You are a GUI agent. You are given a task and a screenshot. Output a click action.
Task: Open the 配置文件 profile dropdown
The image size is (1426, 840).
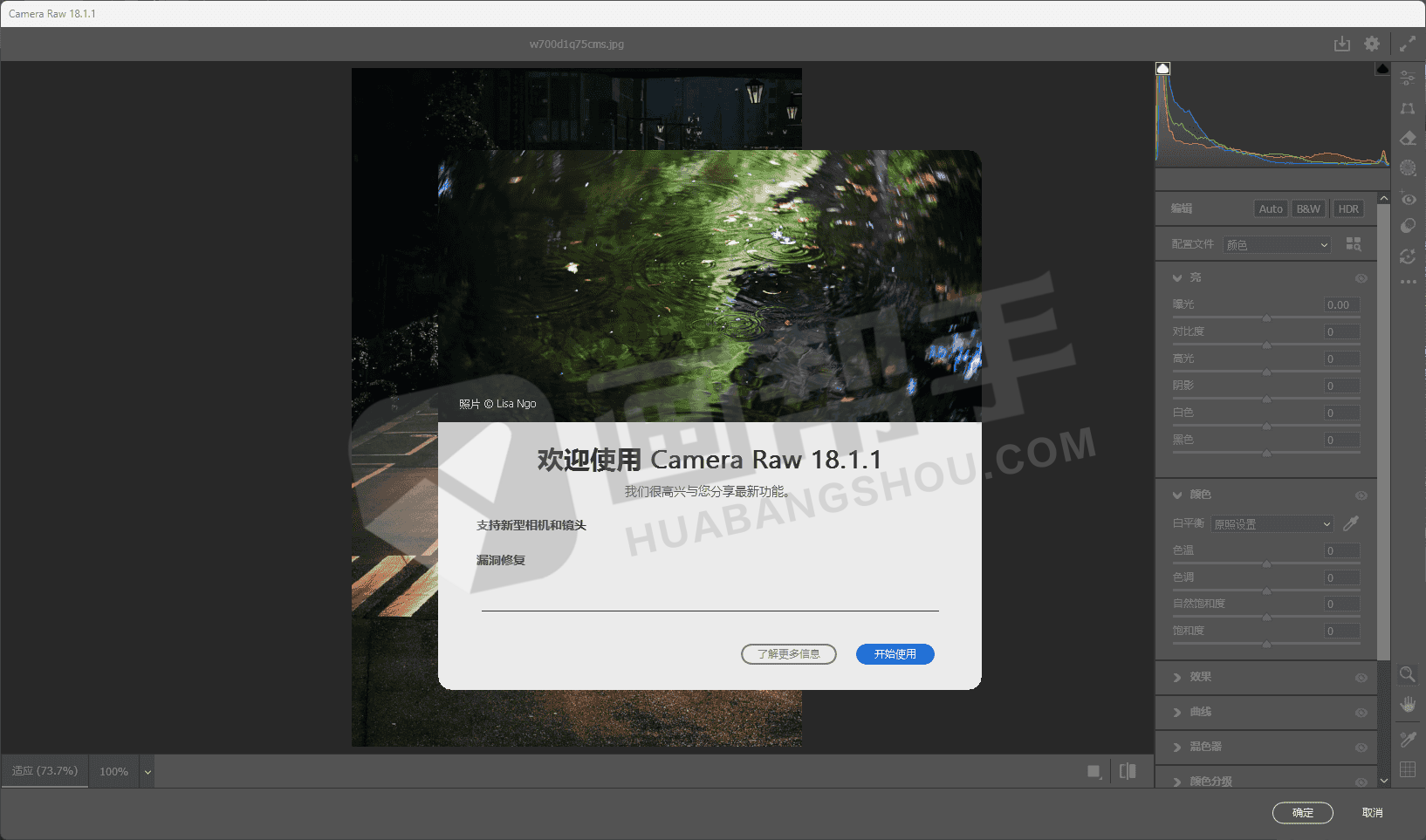point(1277,245)
